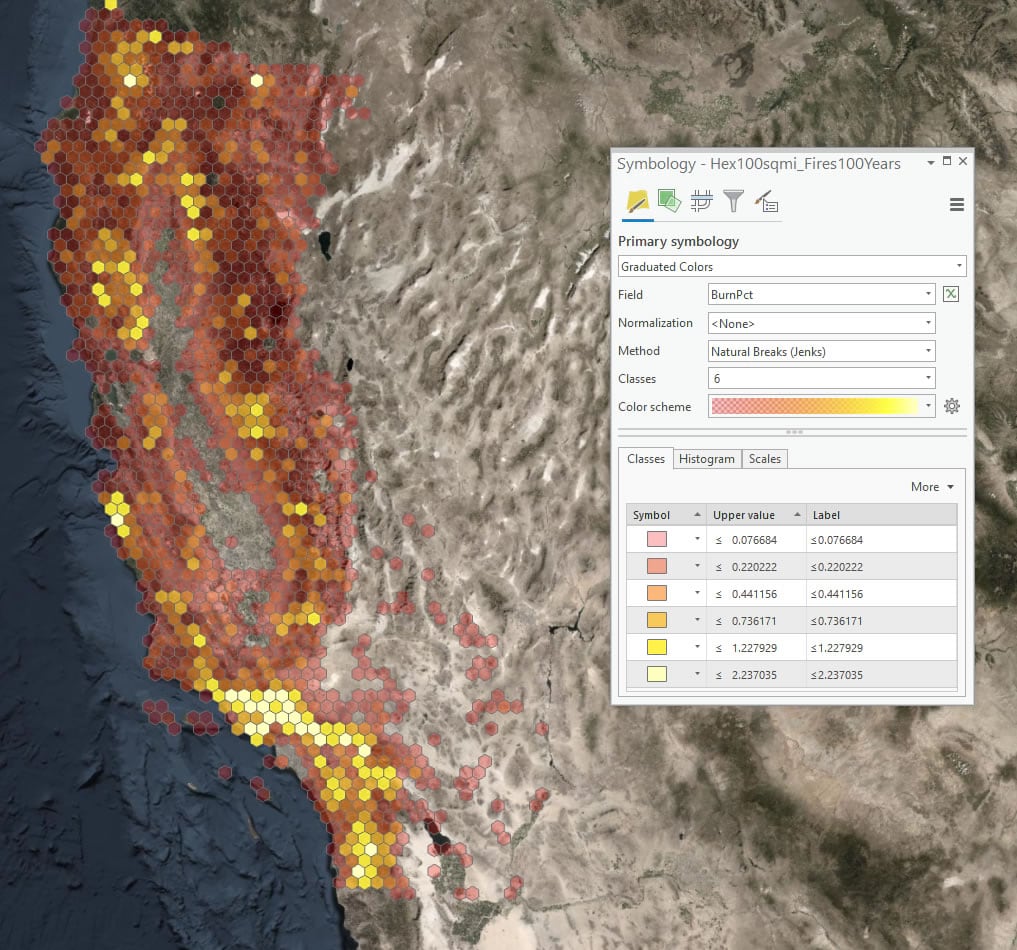Select the label cell ≤0.076684
This screenshot has width=1017, height=950.
881,540
